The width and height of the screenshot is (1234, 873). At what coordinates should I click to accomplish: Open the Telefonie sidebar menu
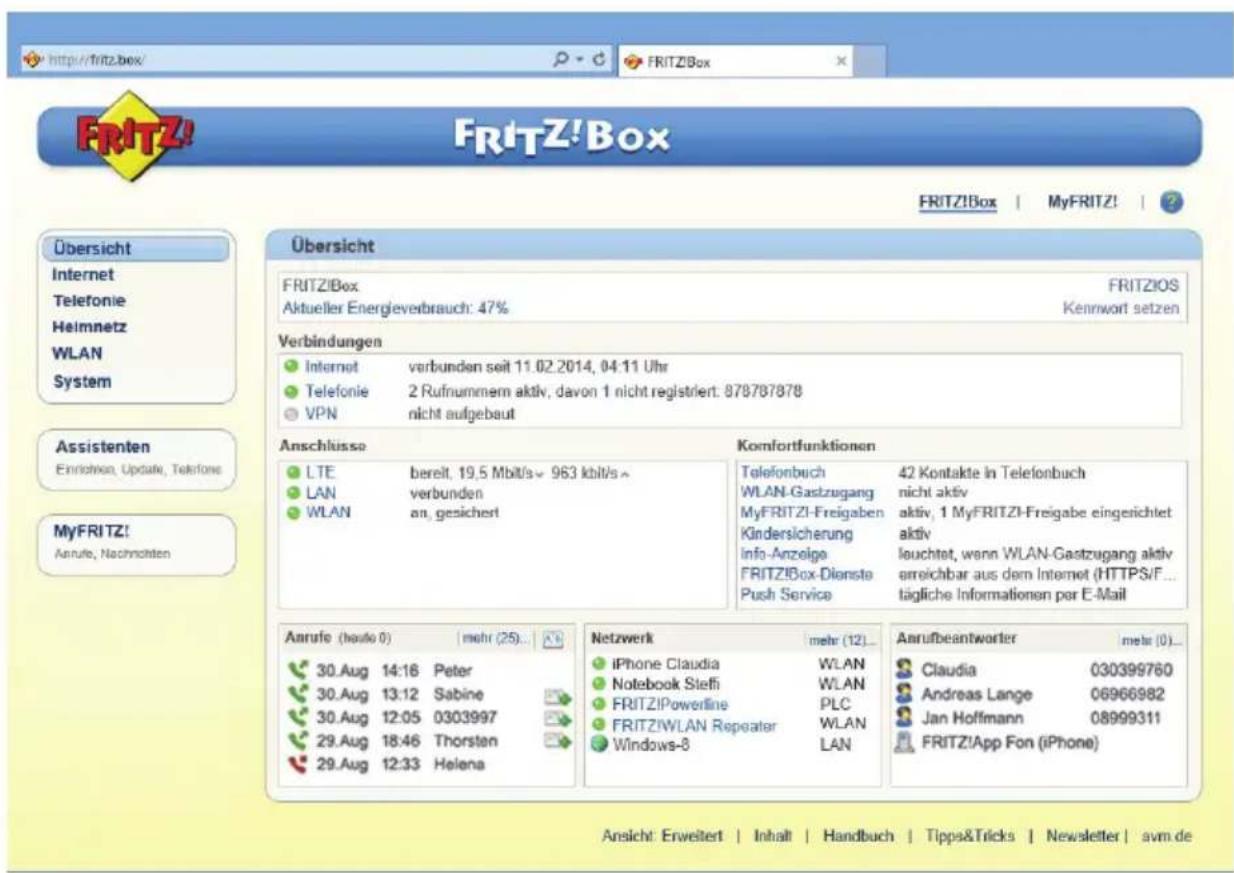(x=89, y=300)
